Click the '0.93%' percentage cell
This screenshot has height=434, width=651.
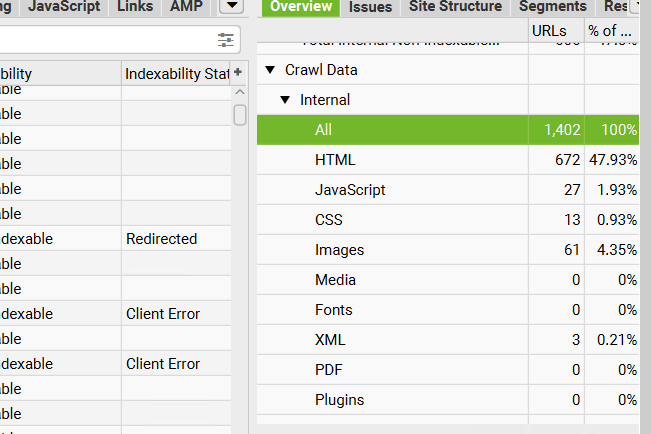(x=612, y=220)
